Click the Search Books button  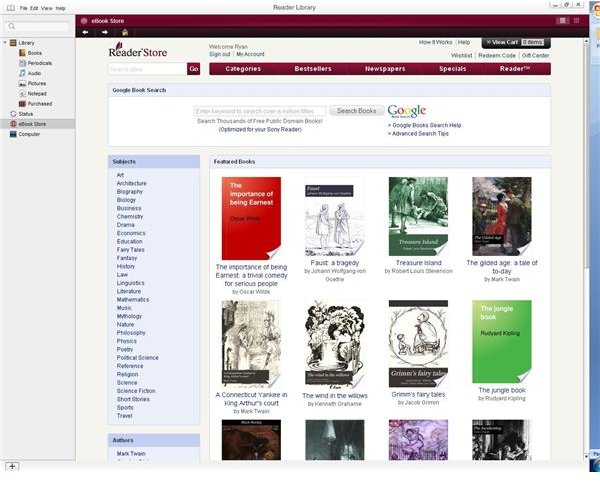pos(357,111)
